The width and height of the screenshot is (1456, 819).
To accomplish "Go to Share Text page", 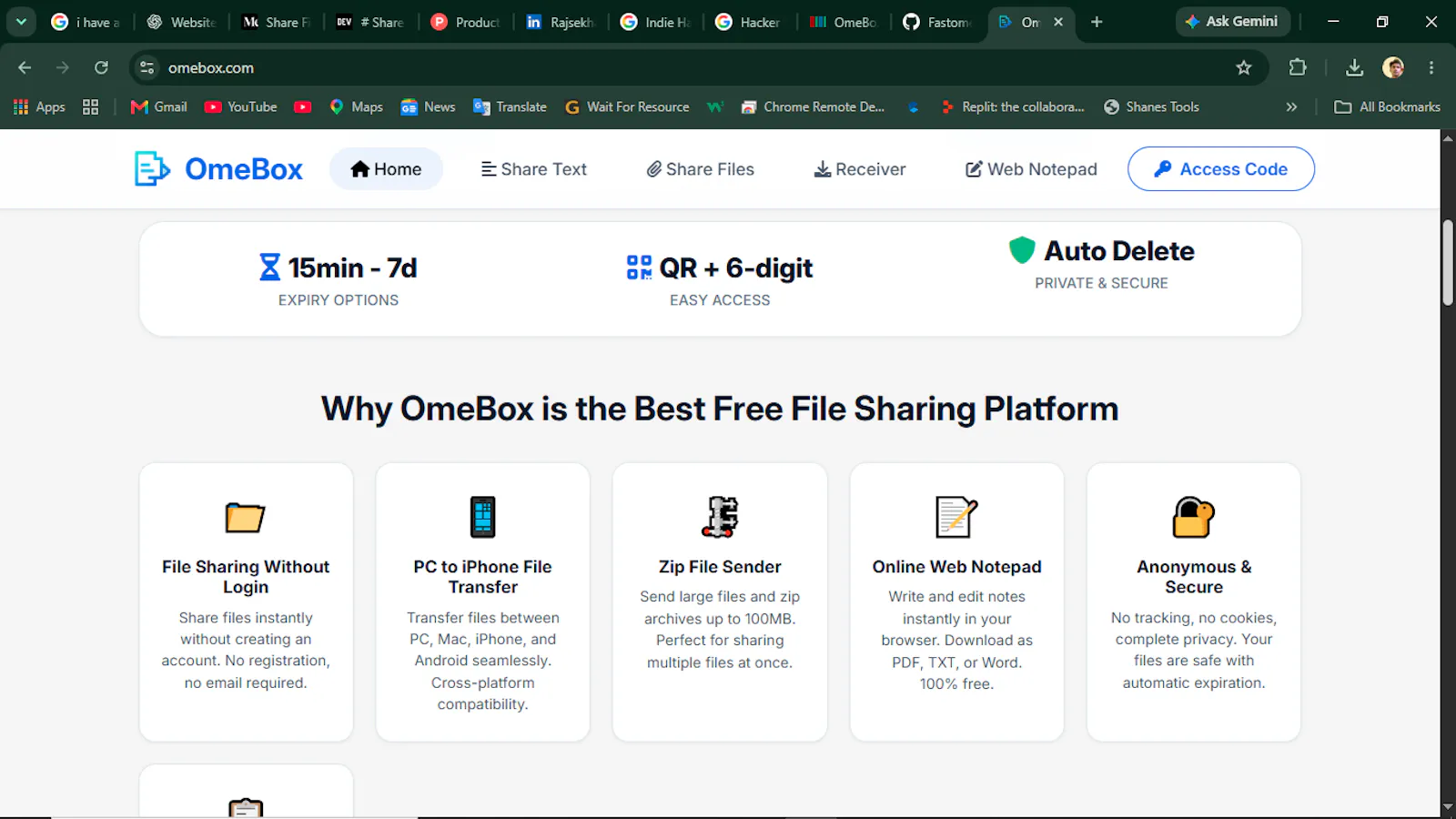I will tap(534, 169).
